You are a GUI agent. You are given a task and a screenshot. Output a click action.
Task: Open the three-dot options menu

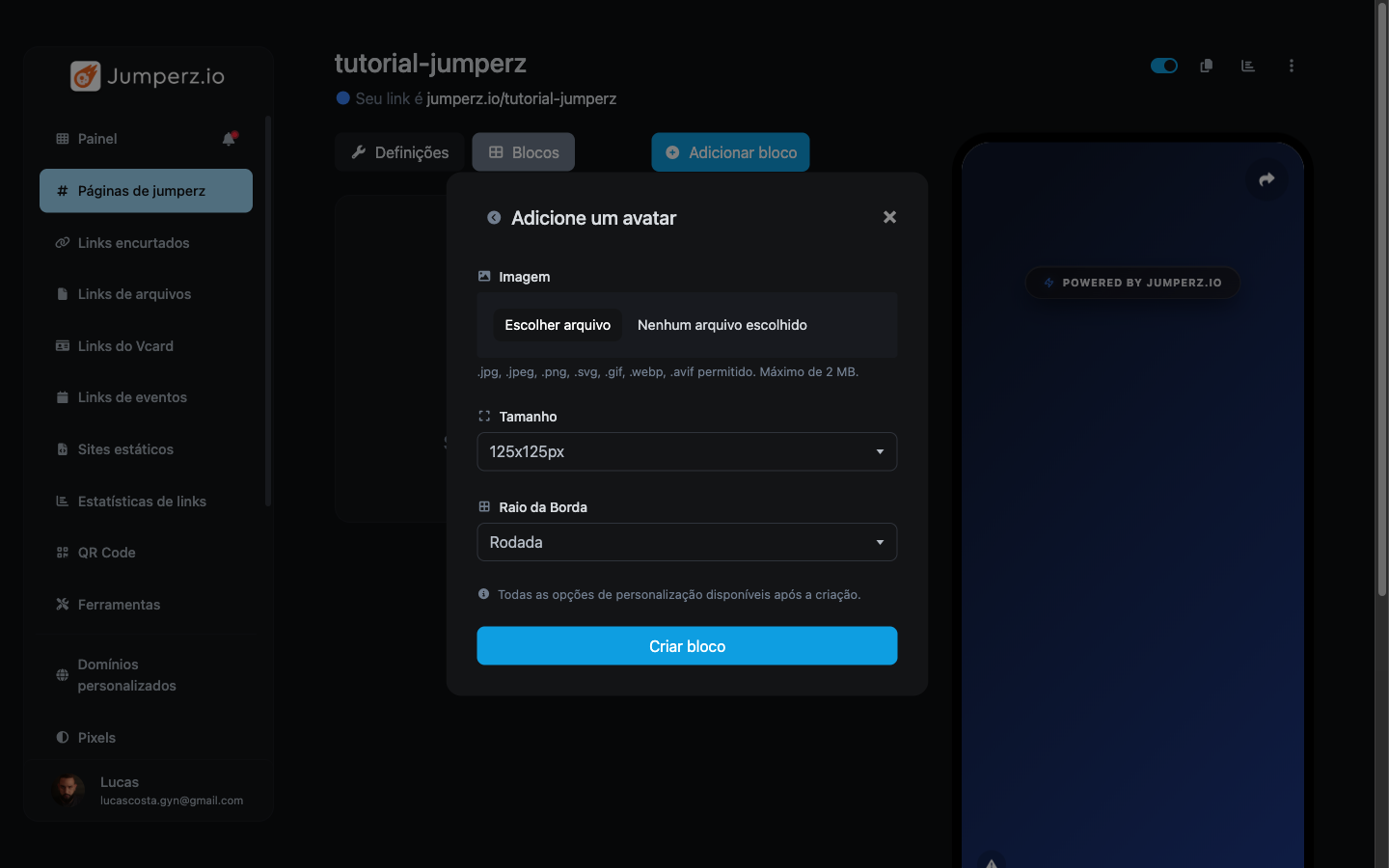pyautogui.click(x=1292, y=66)
